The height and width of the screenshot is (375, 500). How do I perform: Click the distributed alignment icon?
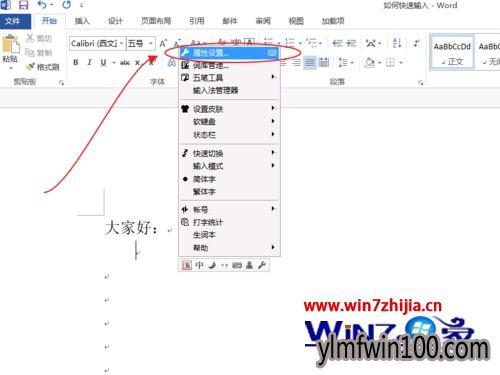tap(324, 62)
